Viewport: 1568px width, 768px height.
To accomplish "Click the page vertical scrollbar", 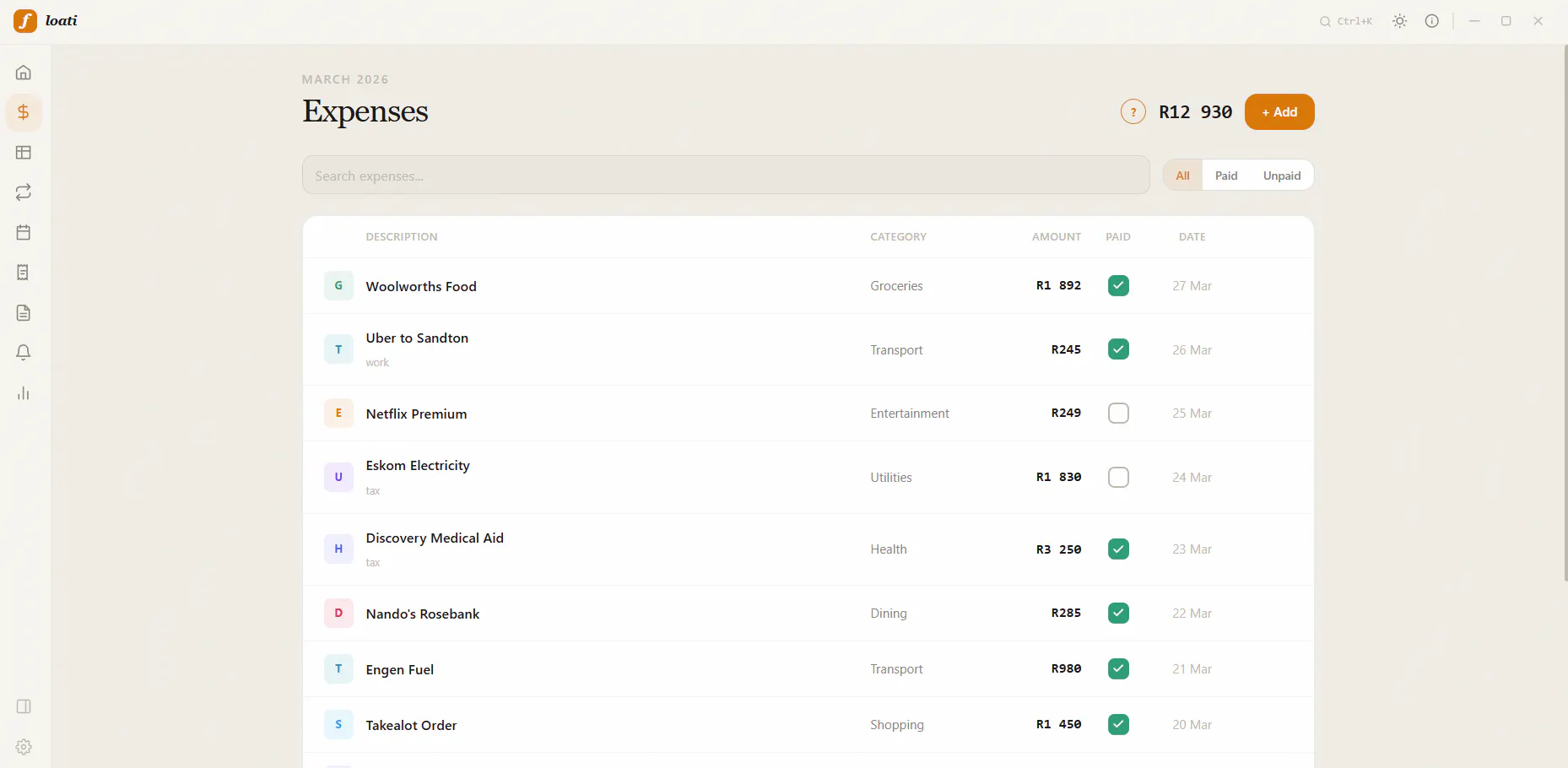I will pos(1565,312).
